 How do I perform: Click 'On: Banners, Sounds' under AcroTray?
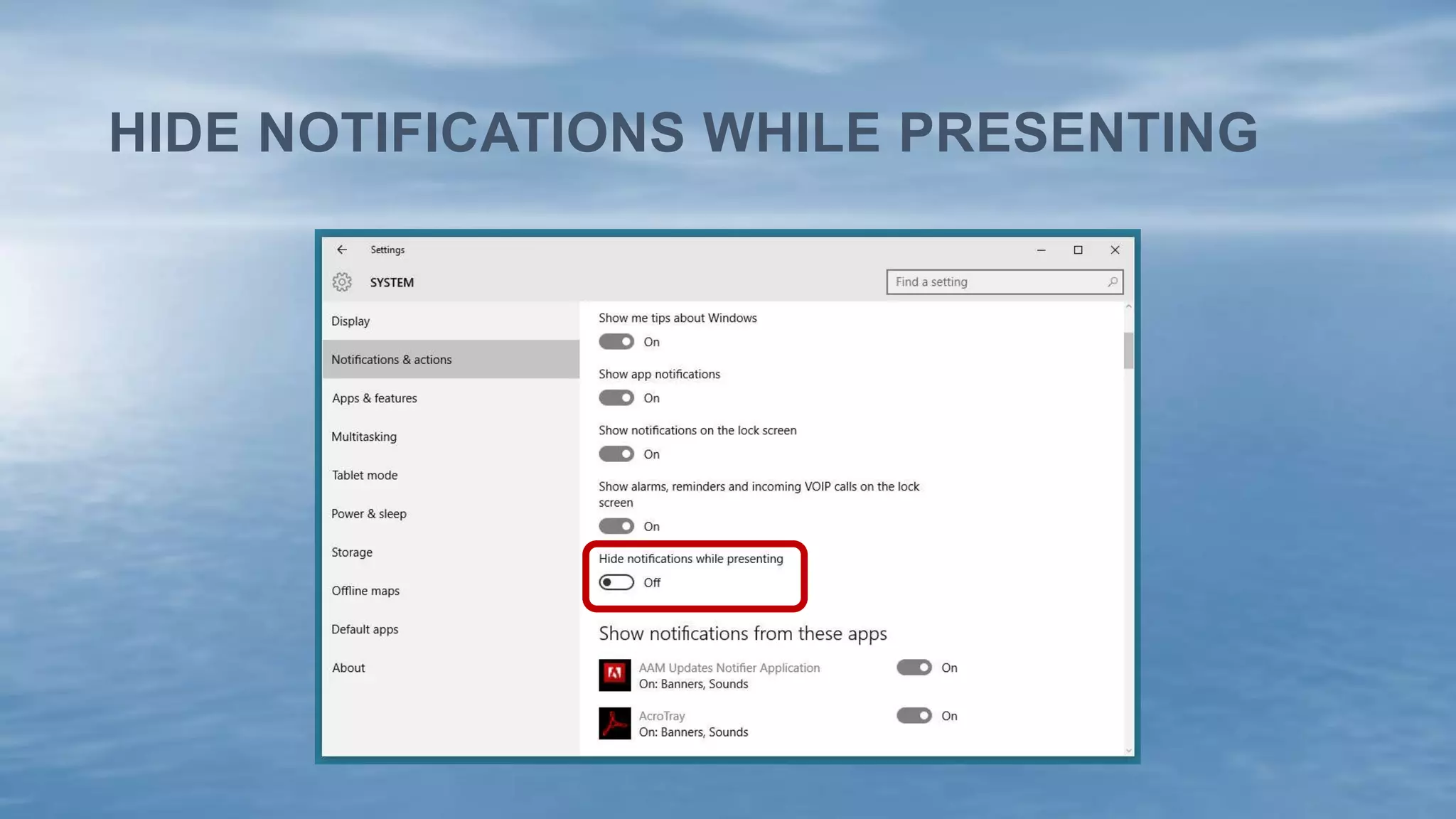[693, 732]
